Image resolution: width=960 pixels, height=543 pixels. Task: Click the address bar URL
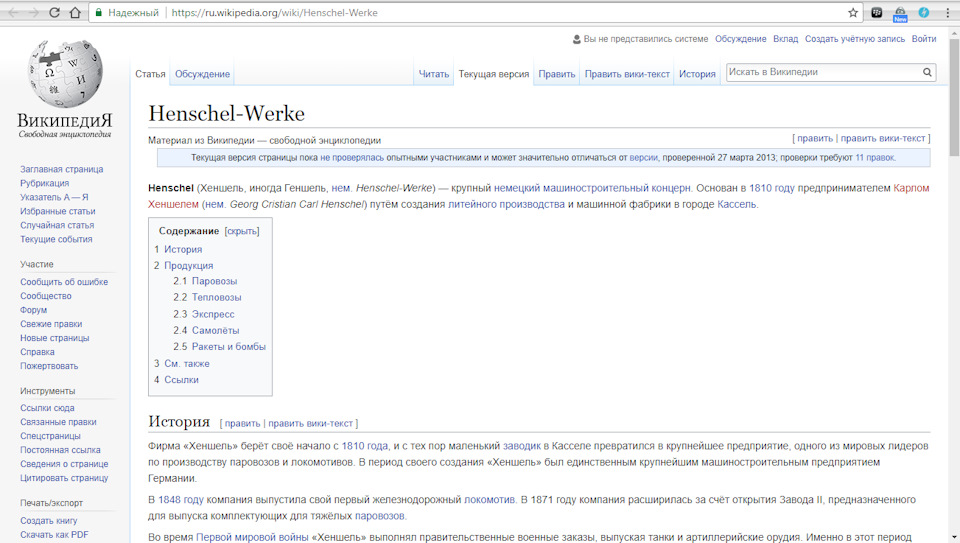[x=274, y=12]
